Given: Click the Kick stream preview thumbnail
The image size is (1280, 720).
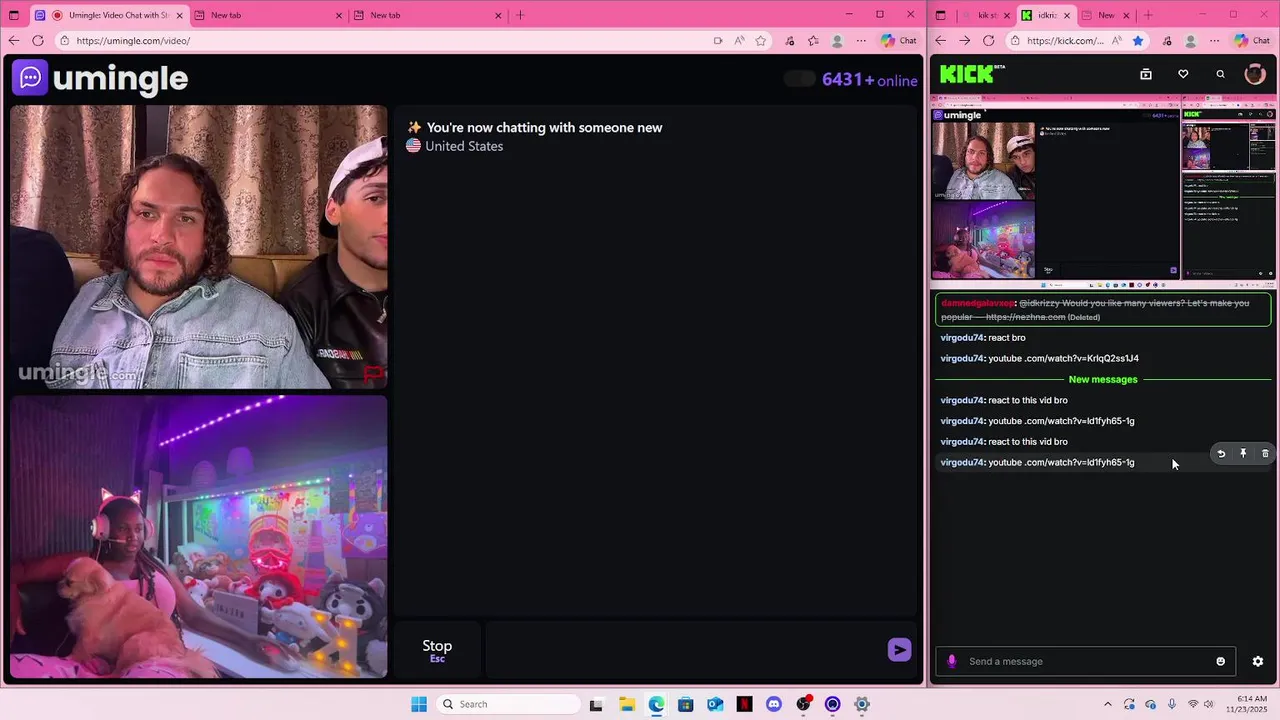Looking at the screenshot, I should [1104, 190].
